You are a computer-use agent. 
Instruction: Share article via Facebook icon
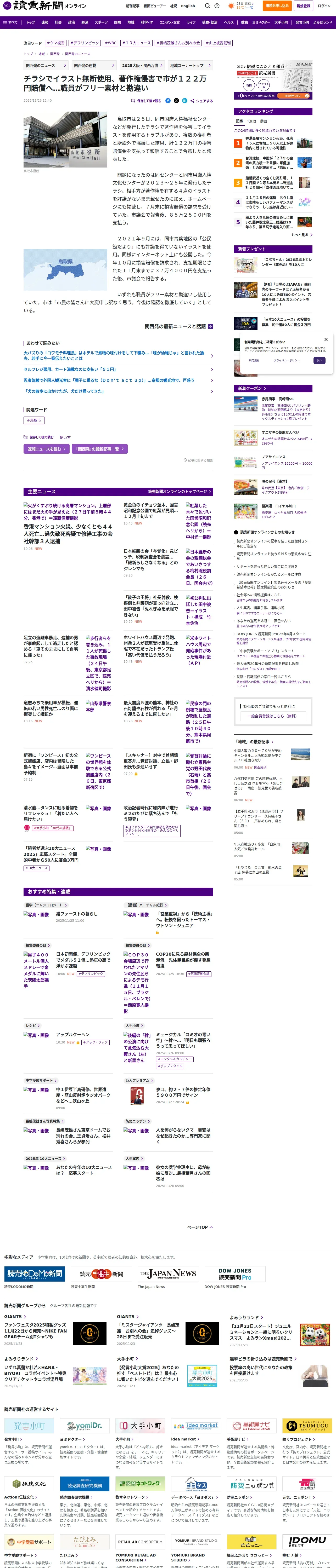pos(168,100)
